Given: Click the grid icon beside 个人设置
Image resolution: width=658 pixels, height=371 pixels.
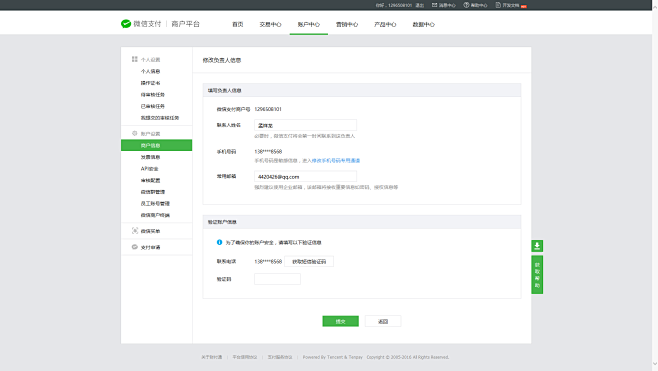Looking at the screenshot, I should [135, 59].
